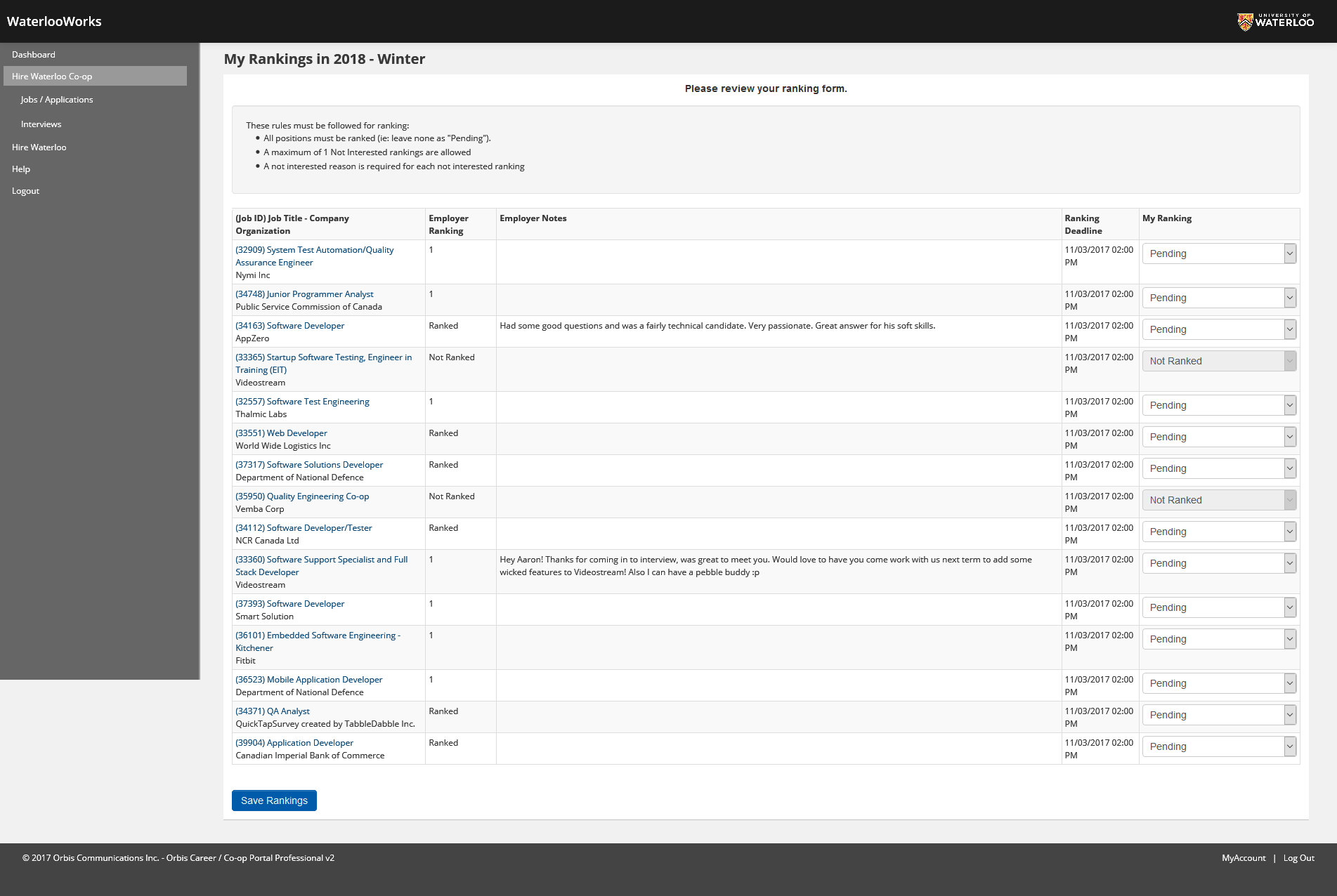Open job (33551) Web Developer
Screen dimensions: 1337x896
[x=281, y=433]
